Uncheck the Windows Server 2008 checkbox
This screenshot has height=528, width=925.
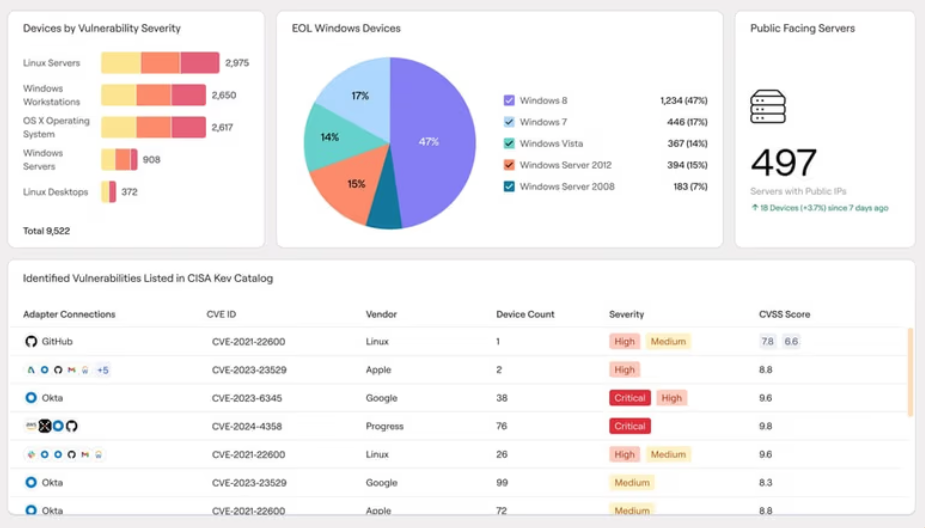click(x=509, y=187)
